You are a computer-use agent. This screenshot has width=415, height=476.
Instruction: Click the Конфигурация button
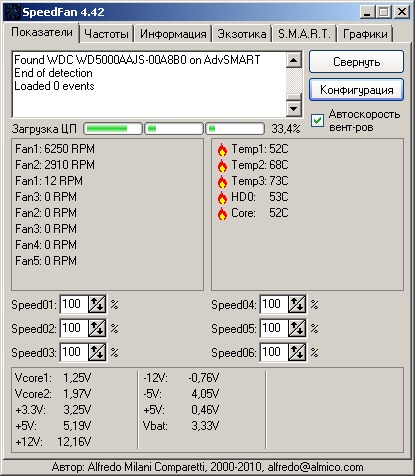[x=356, y=90]
